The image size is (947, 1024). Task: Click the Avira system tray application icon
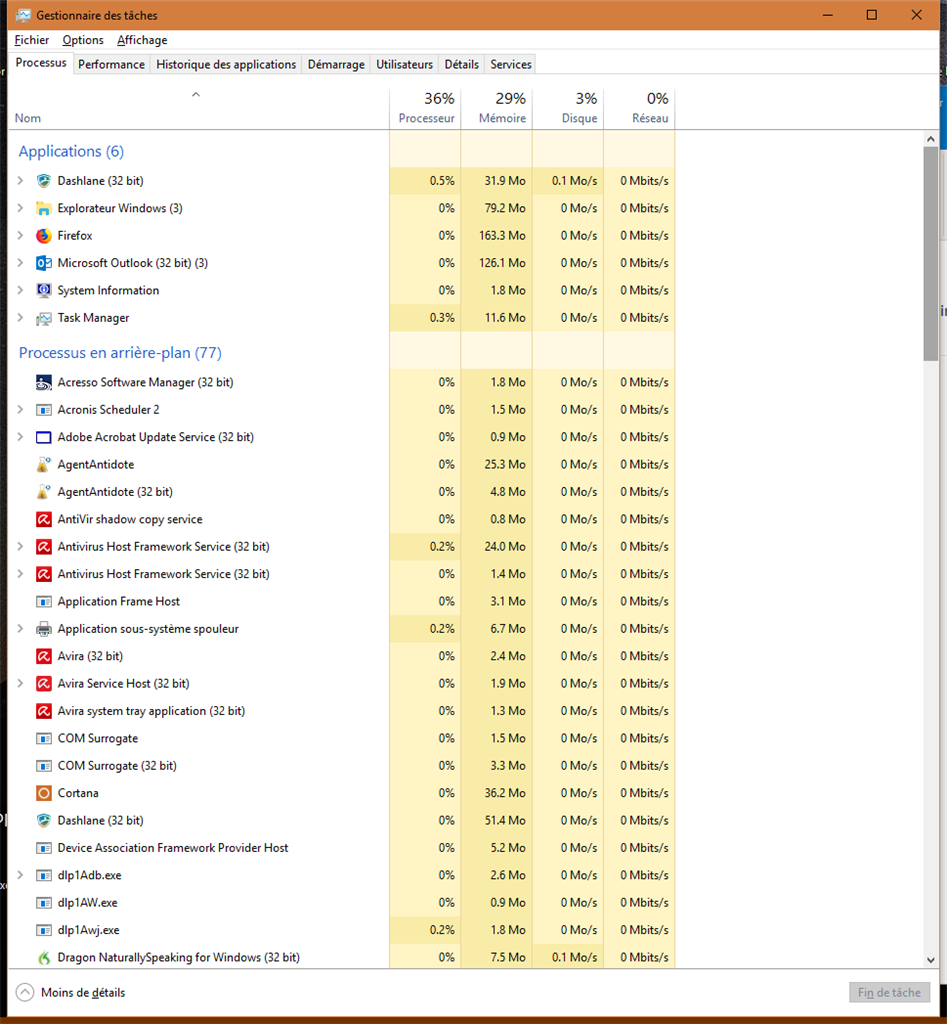point(44,711)
